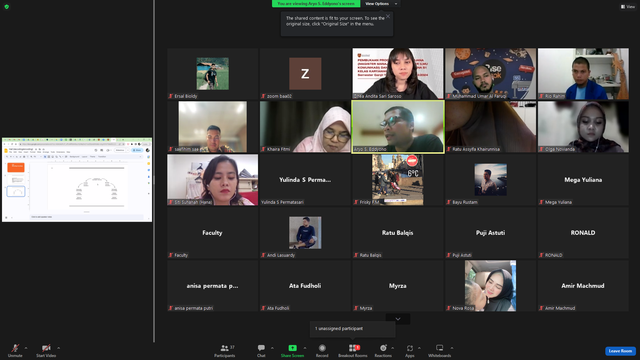Click the 1 unassigned participant tooltip
This screenshot has width=640, height=360.
pos(353,329)
